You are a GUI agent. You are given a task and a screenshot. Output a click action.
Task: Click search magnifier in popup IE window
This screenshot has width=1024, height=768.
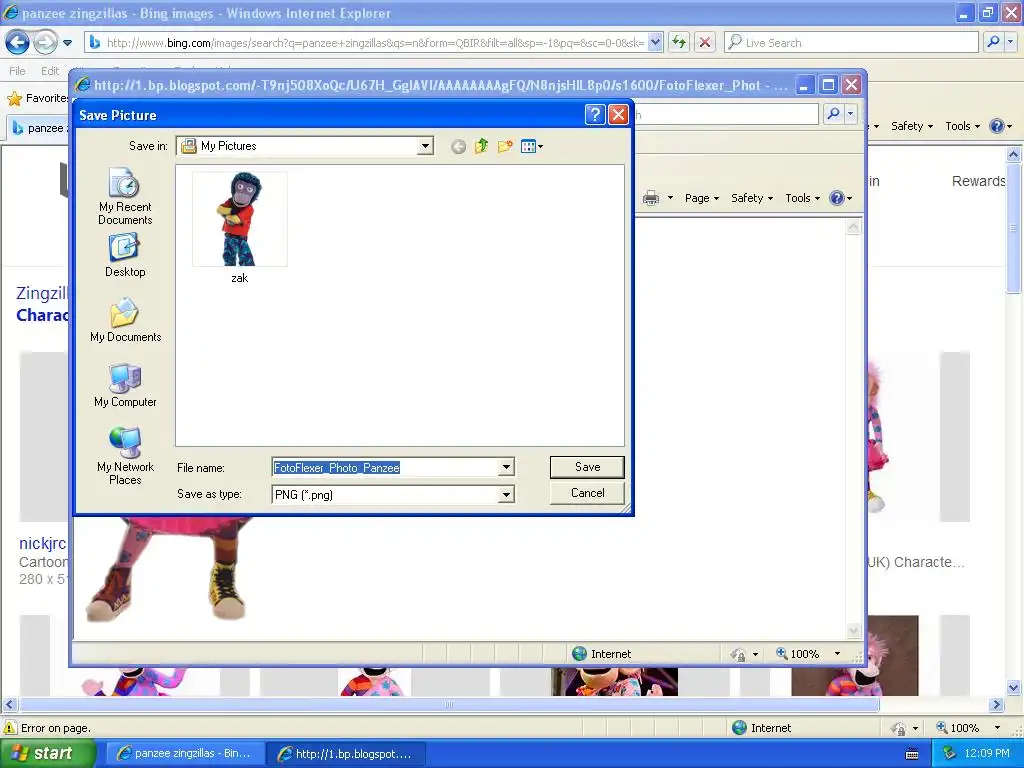(x=833, y=114)
